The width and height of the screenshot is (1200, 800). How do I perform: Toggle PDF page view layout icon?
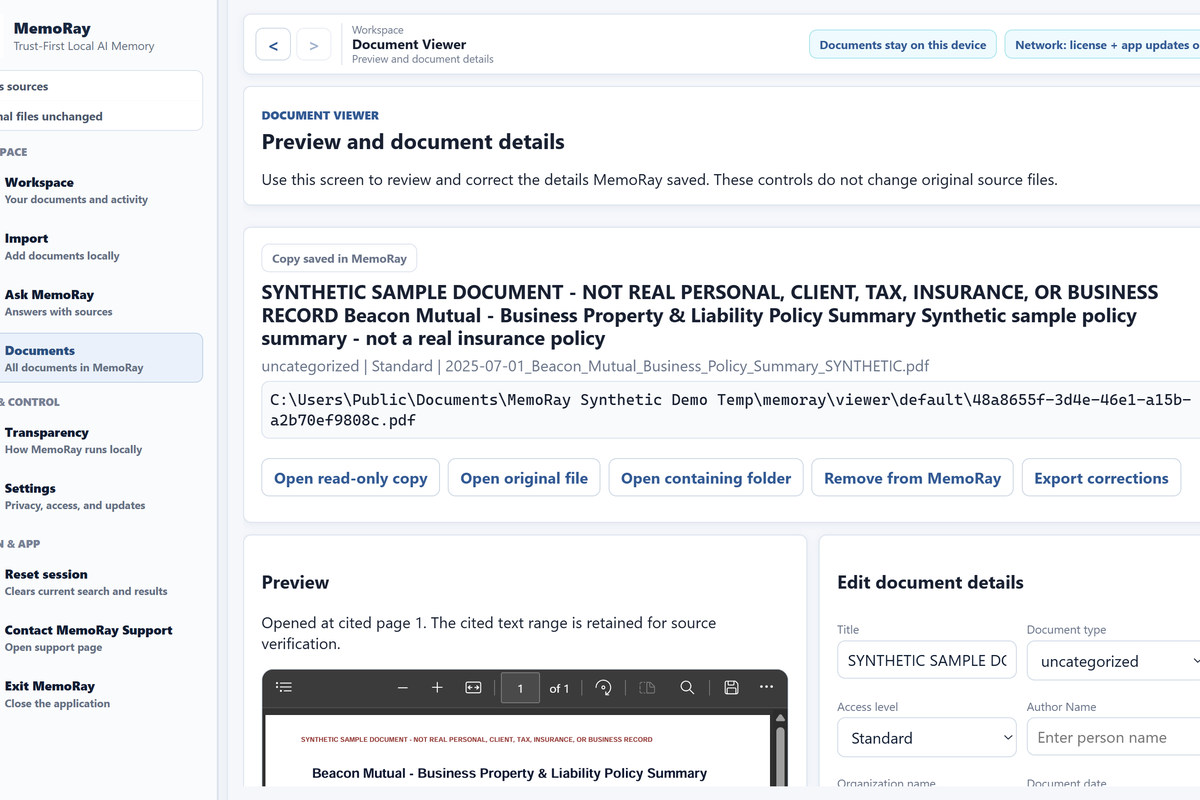click(647, 687)
